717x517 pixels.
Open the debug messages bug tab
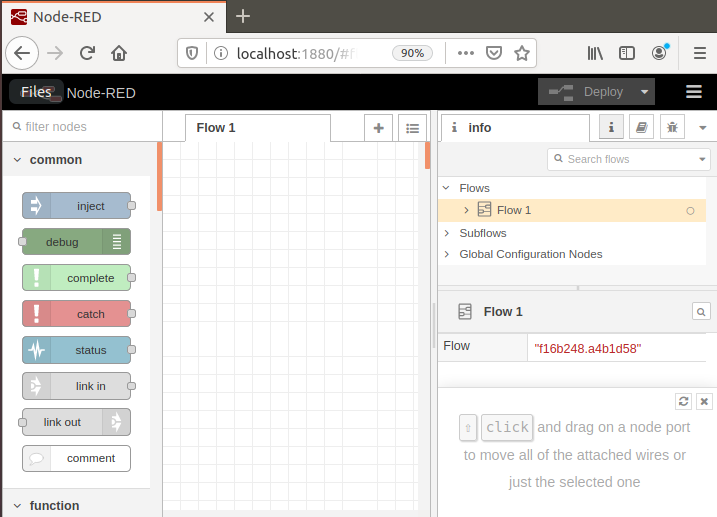point(672,127)
